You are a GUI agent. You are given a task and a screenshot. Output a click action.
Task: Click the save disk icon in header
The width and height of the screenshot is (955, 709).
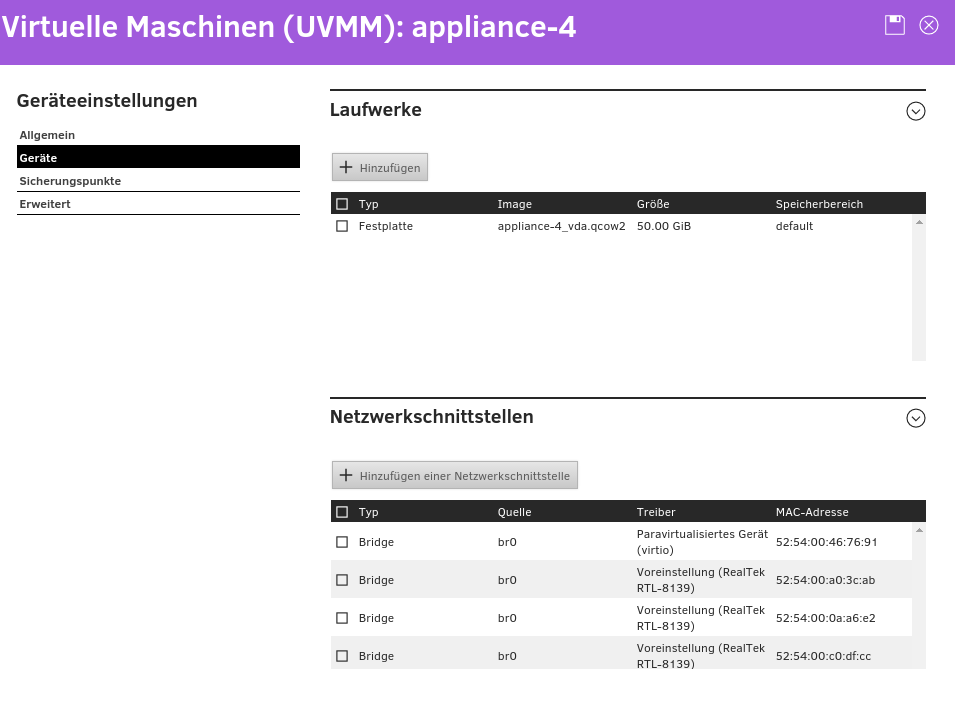tap(894, 26)
